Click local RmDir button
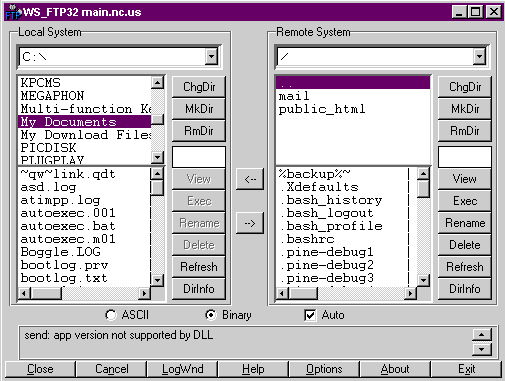Screen dimensions: 505x381 click(x=199, y=131)
